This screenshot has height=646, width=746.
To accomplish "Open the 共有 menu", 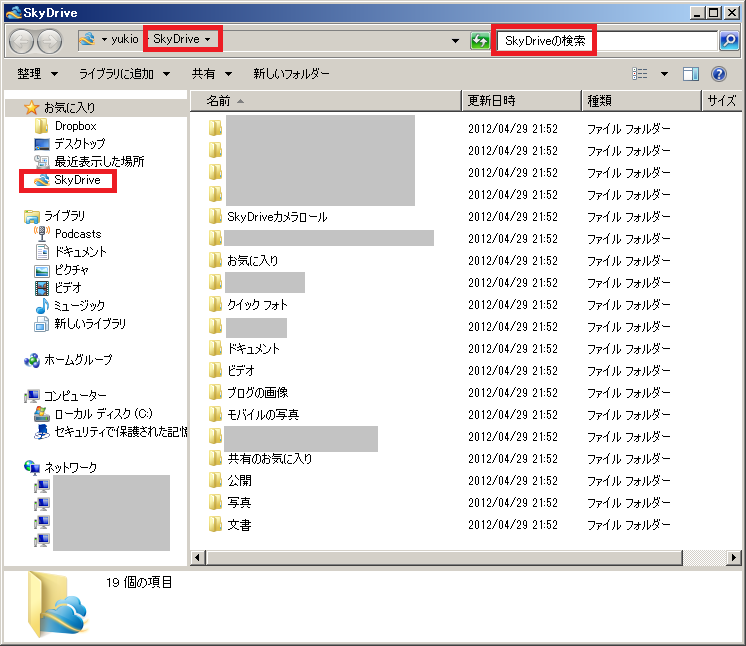I will click(x=211, y=74).
